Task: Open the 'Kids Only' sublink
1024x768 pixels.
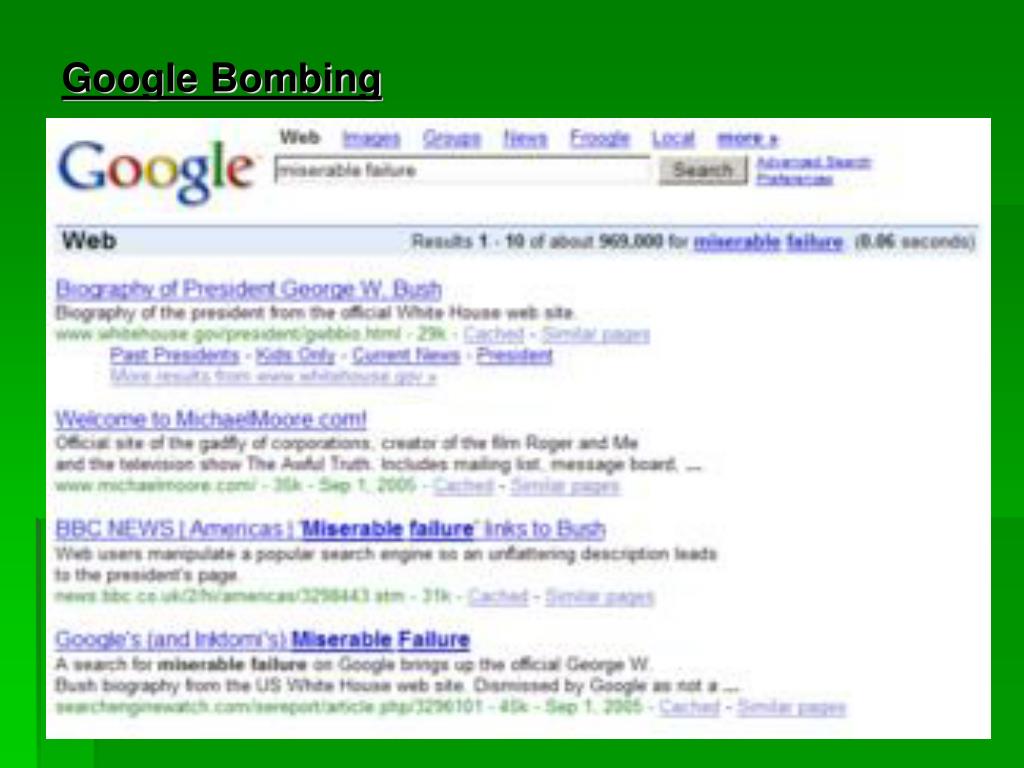Action: 295,356
